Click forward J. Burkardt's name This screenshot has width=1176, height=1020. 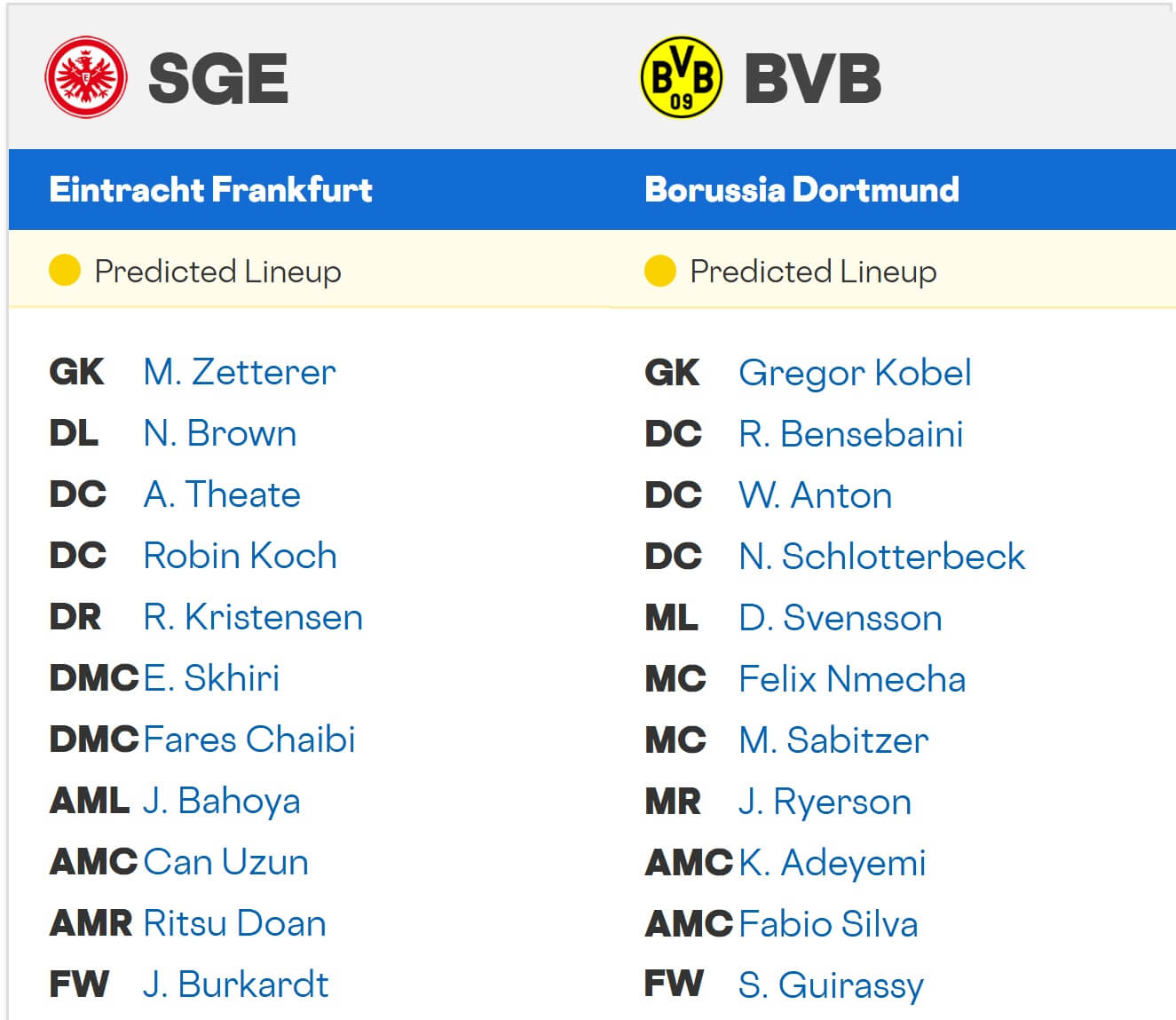235,984
